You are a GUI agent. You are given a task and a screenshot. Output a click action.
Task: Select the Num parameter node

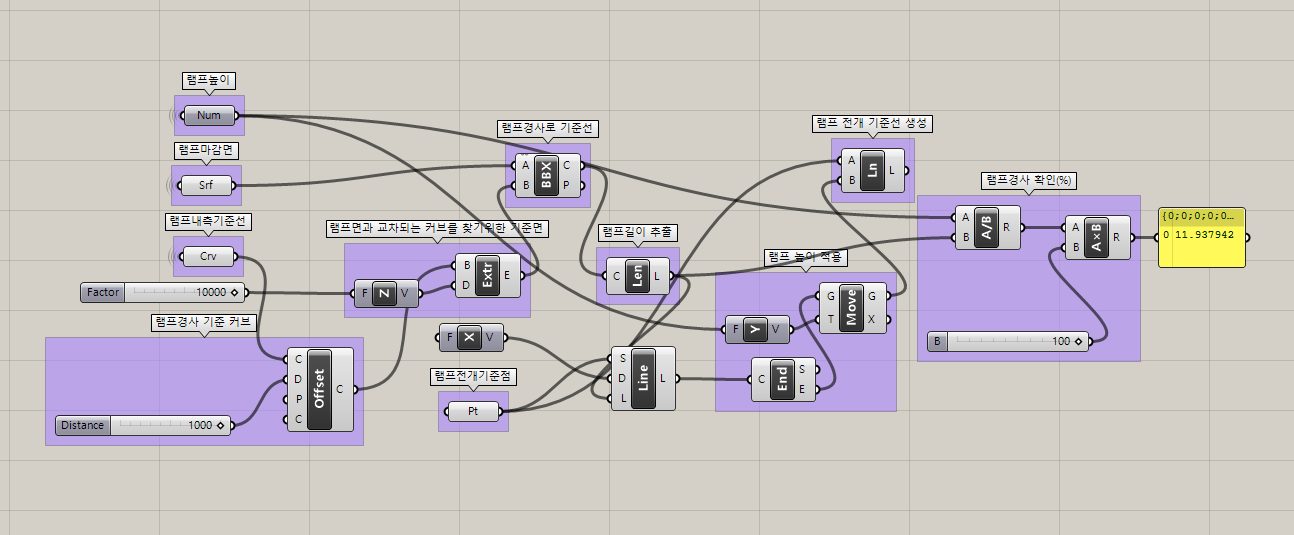pos(208,116)
